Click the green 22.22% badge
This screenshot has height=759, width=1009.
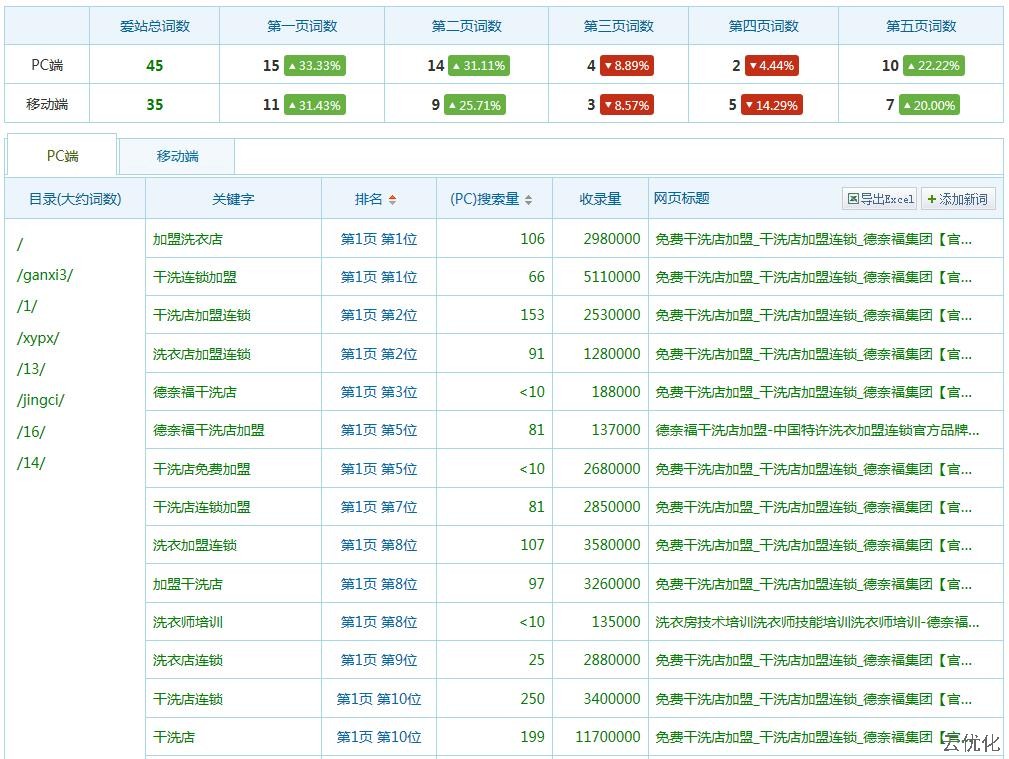click(932, 66)
